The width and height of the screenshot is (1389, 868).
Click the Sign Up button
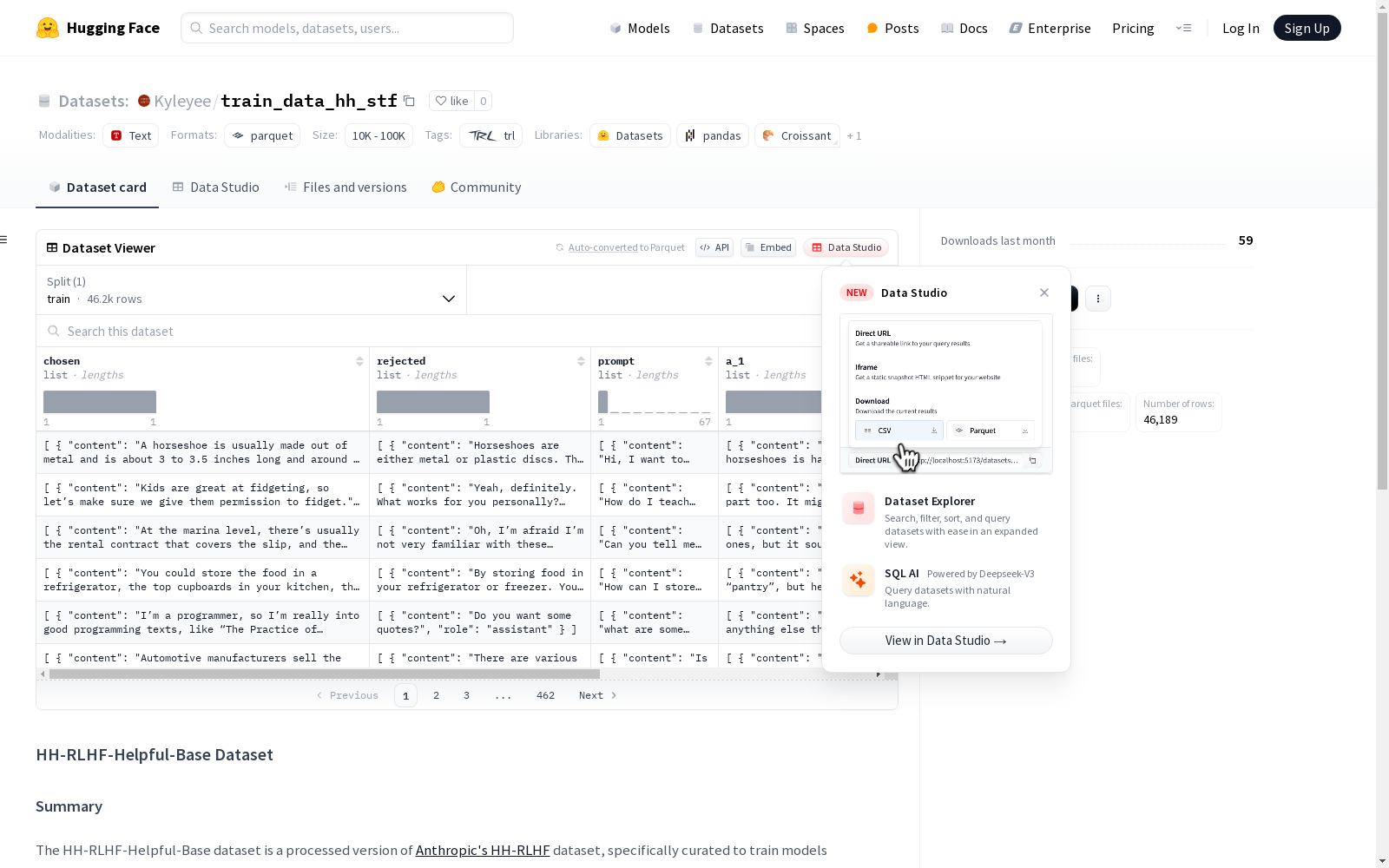pyautogui.click(x=1307, y=28)
